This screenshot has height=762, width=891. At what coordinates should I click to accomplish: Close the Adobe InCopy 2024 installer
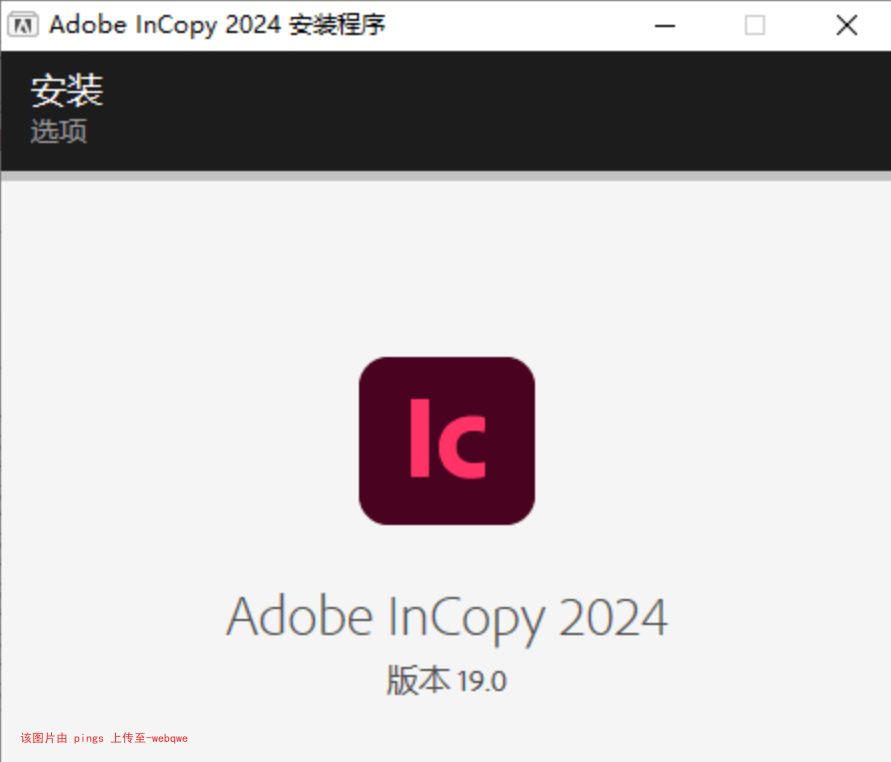coord(847,26)
